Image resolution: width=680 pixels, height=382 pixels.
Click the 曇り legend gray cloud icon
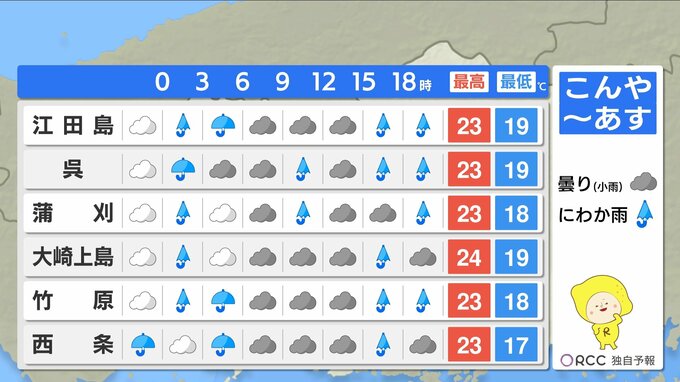(x=644, y=182)
